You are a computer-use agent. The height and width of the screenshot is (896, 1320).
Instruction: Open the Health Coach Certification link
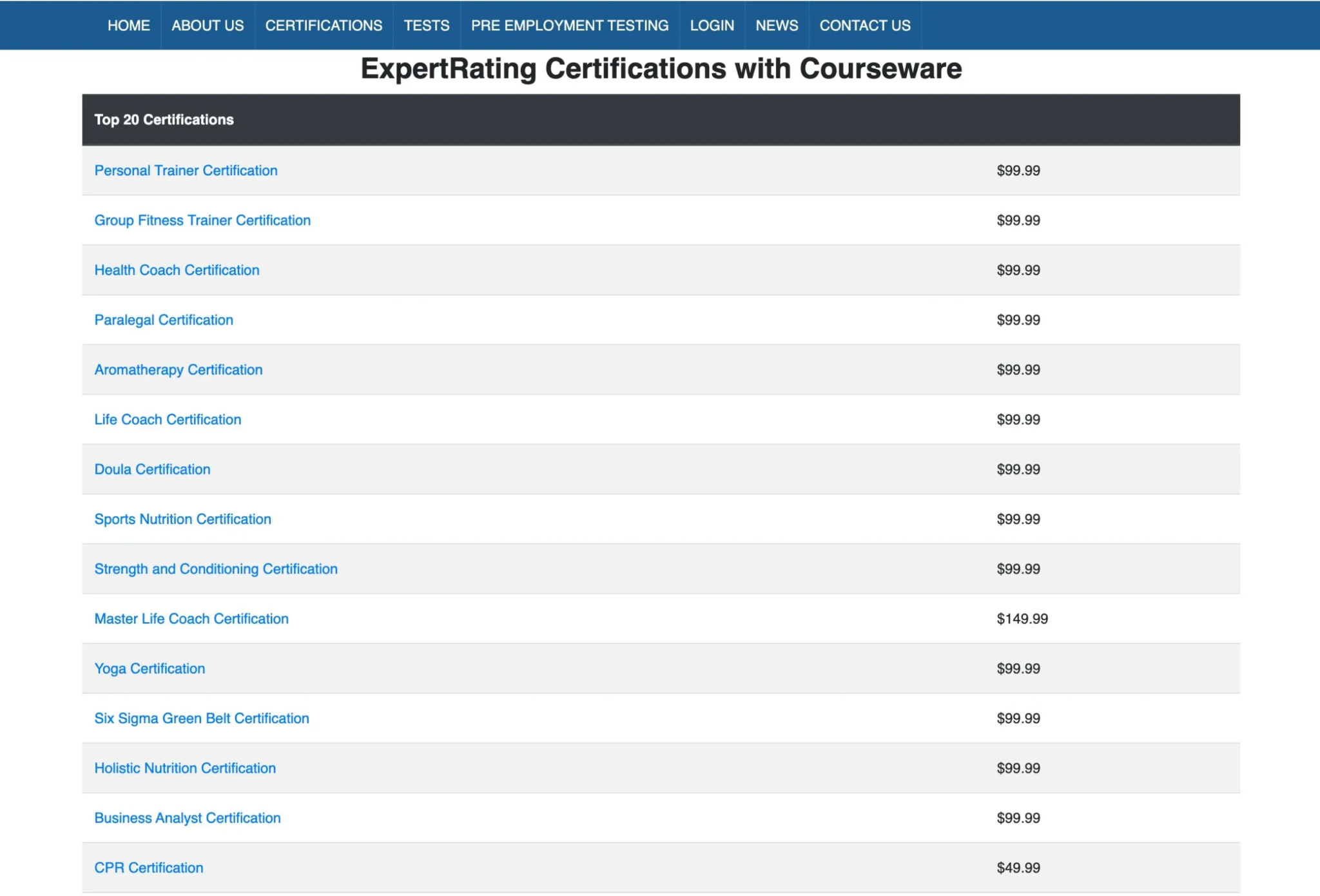coord(177,270)
